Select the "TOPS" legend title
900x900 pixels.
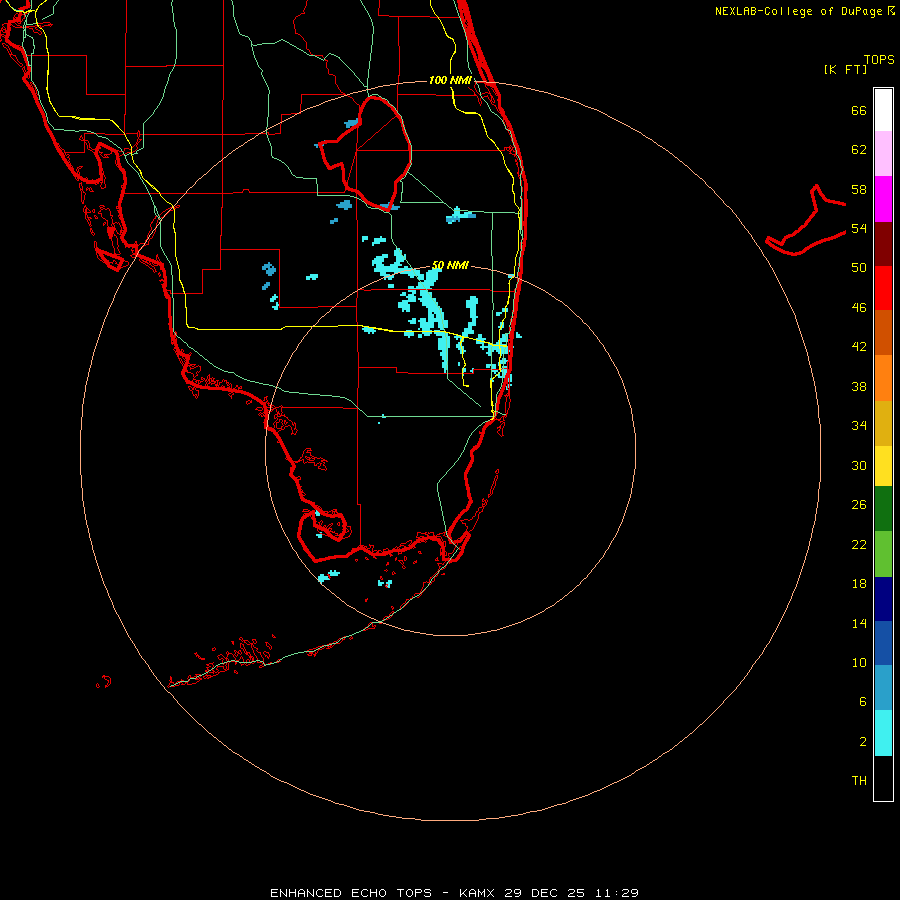(x=879, y=60)
